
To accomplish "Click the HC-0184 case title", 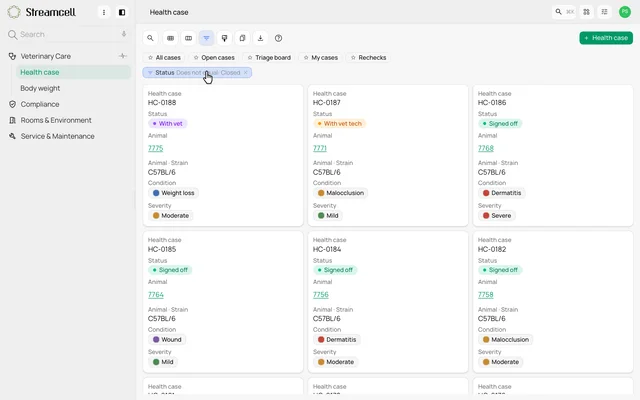I will (x=327, y=249).
